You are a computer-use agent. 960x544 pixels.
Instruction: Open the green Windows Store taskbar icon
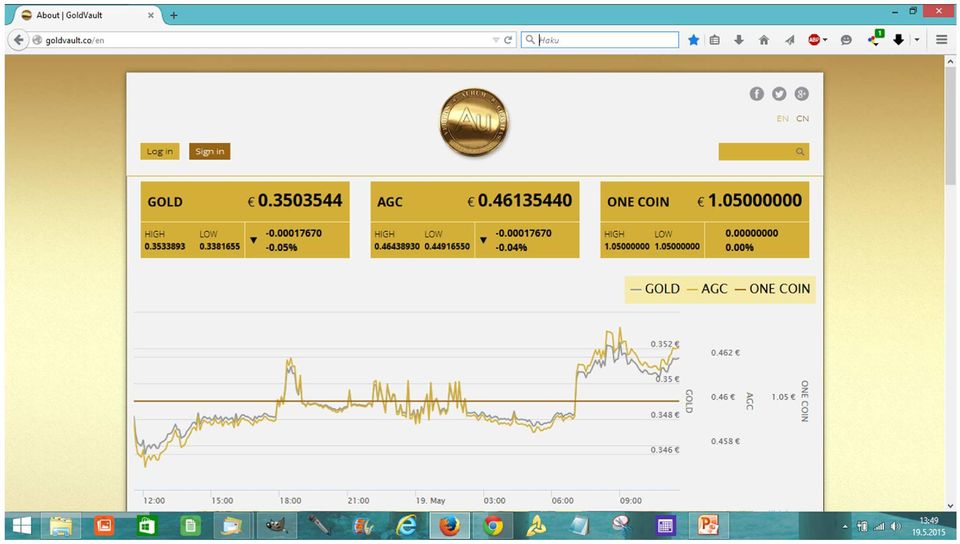pyautogui.click(x=146, y=526)
